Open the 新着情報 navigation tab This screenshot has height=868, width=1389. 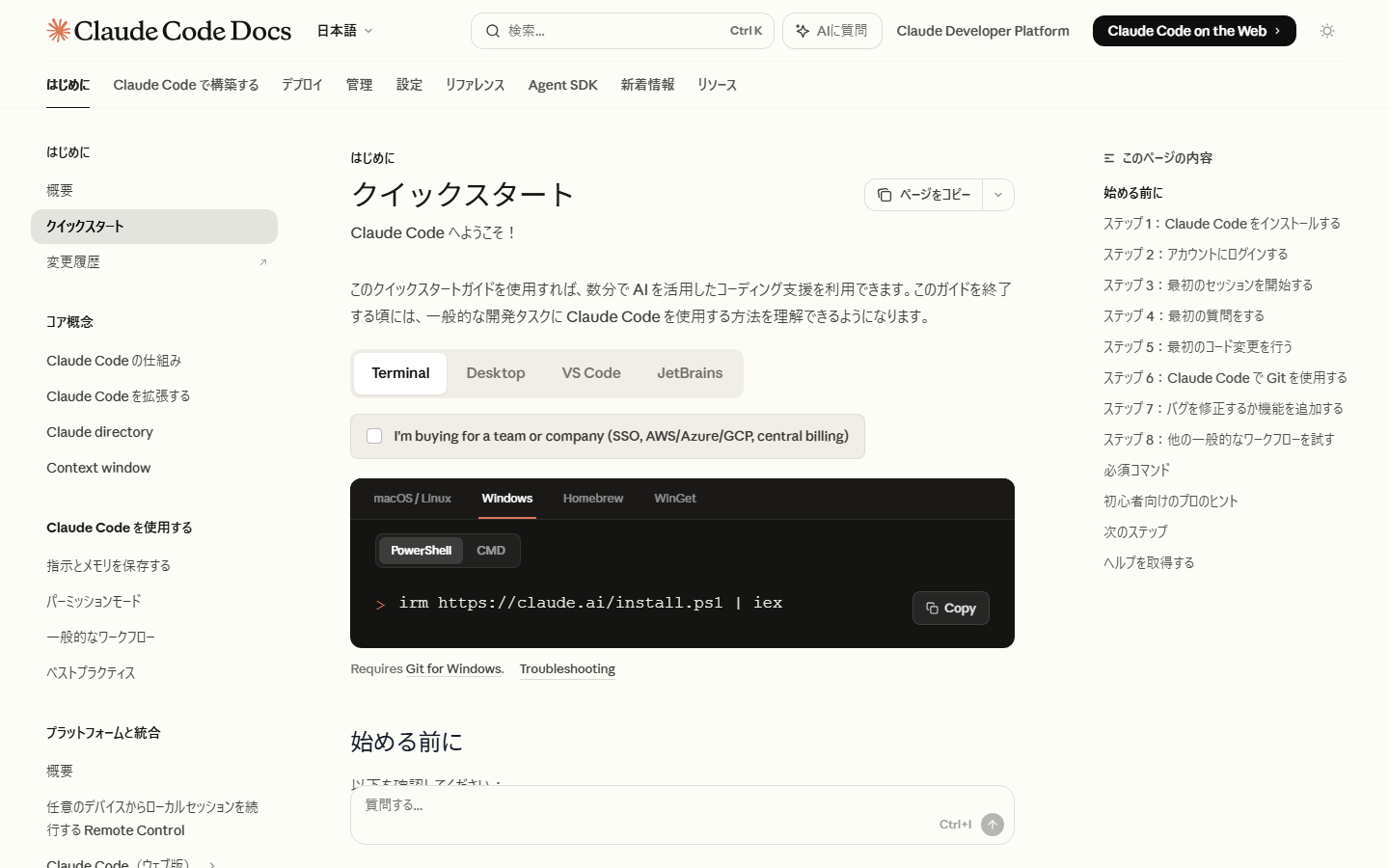coord(647,85)
